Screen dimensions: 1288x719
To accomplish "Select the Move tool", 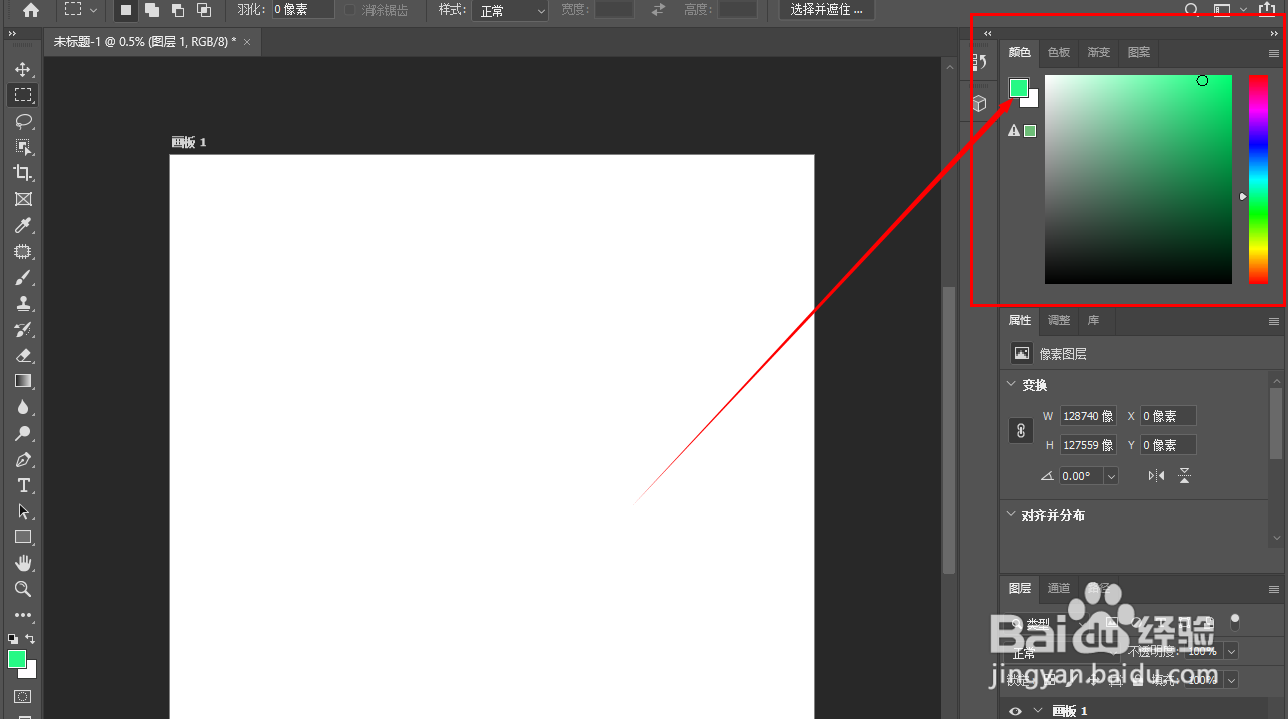I will [23, 69].
